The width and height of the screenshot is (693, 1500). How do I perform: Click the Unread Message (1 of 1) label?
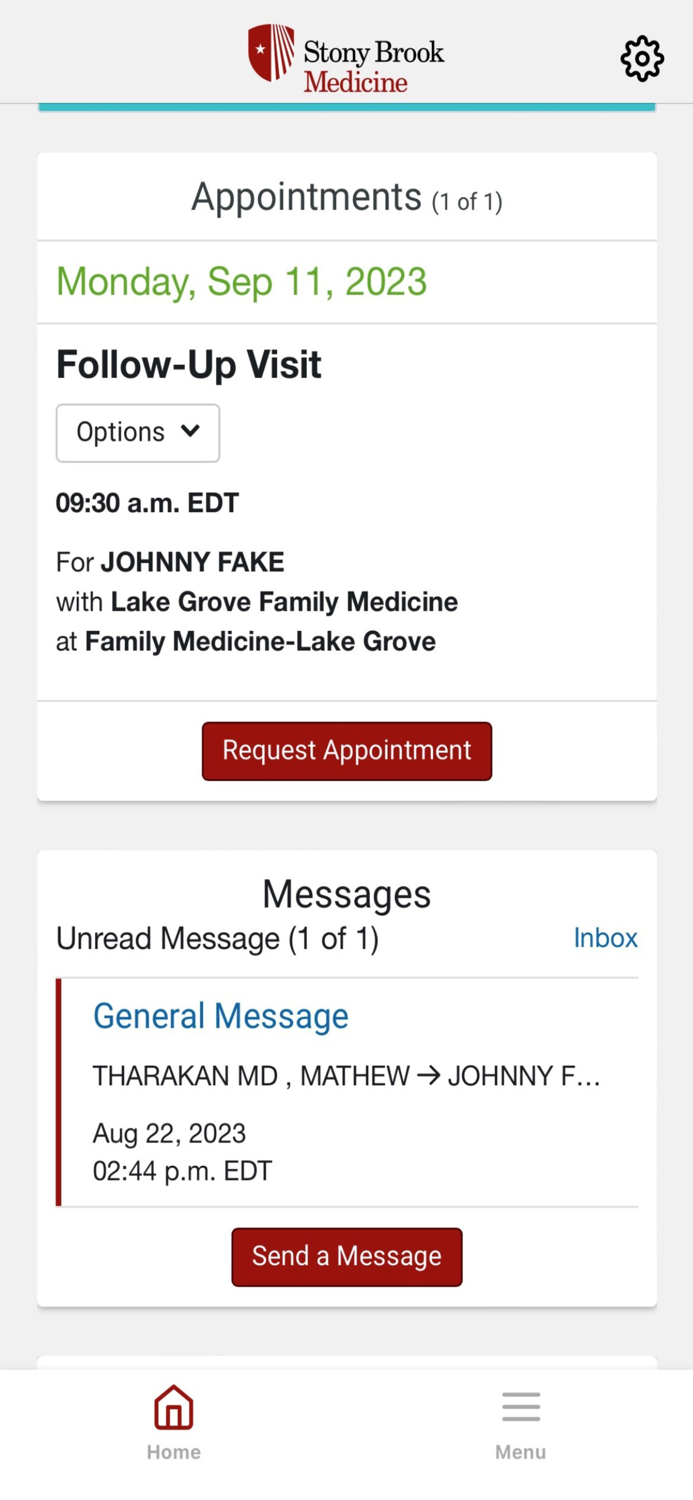tap(217, 938)
